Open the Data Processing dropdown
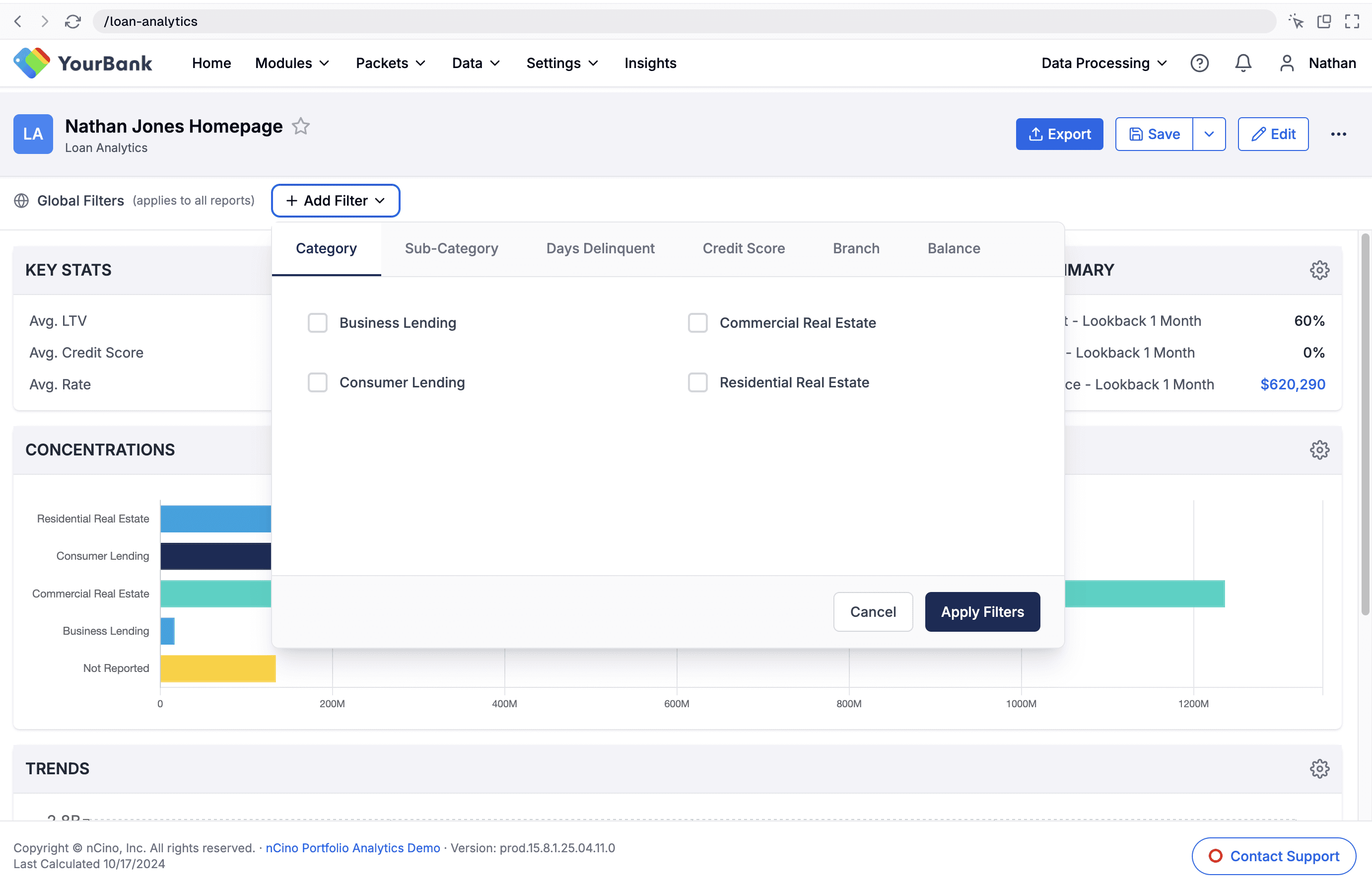The height and width of the screenshot is (890, 1372). (x=1103, y=63)
